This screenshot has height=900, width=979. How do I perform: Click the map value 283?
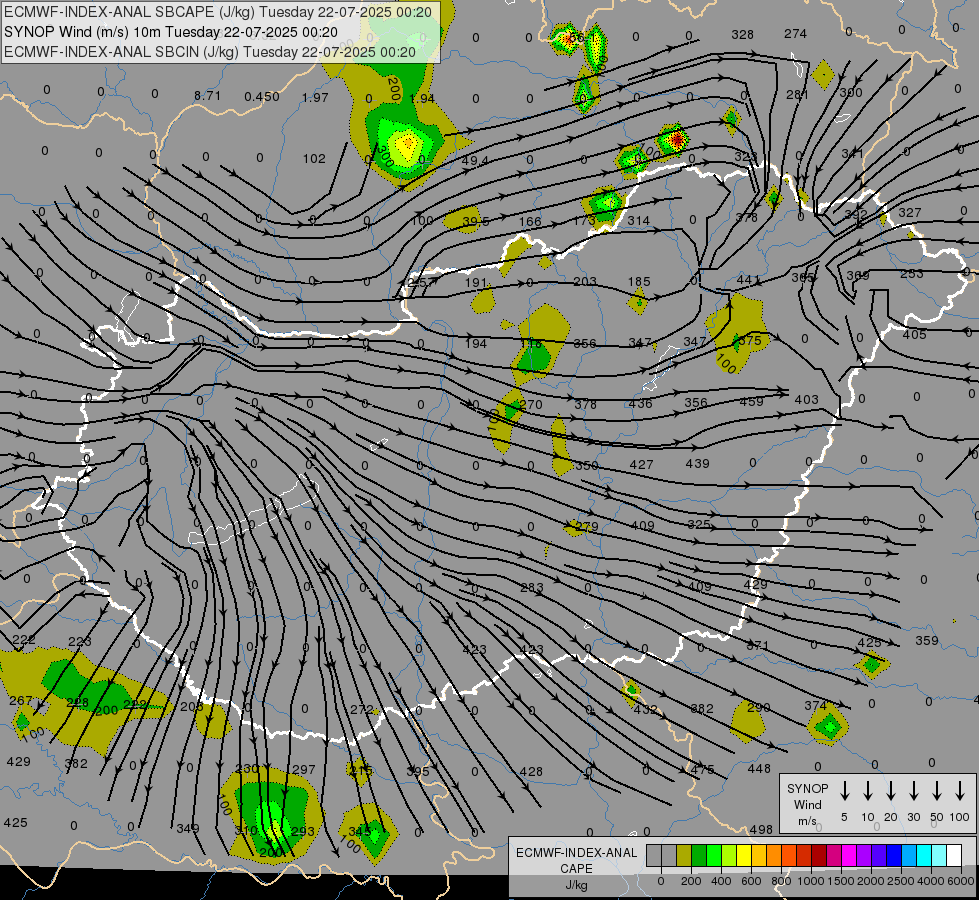(x=531, y=587)
